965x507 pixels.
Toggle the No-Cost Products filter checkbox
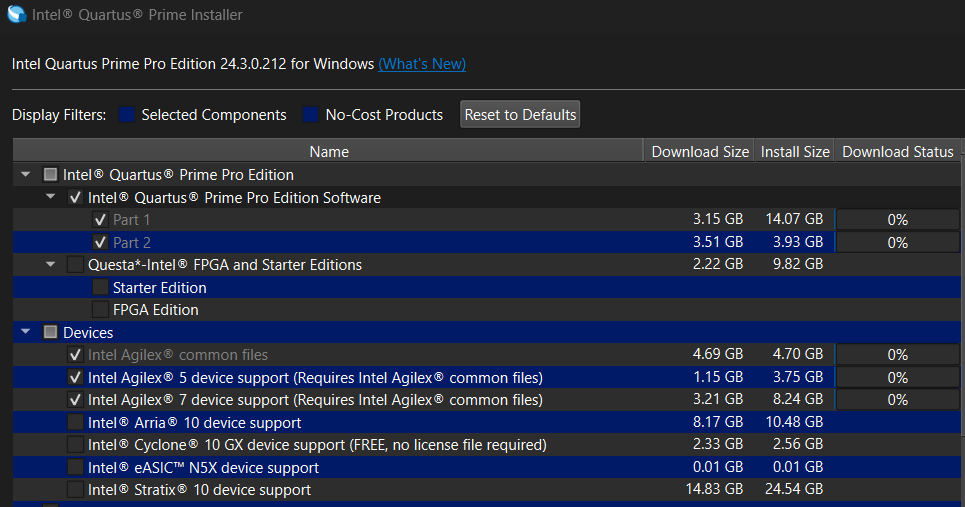[311, 115]
